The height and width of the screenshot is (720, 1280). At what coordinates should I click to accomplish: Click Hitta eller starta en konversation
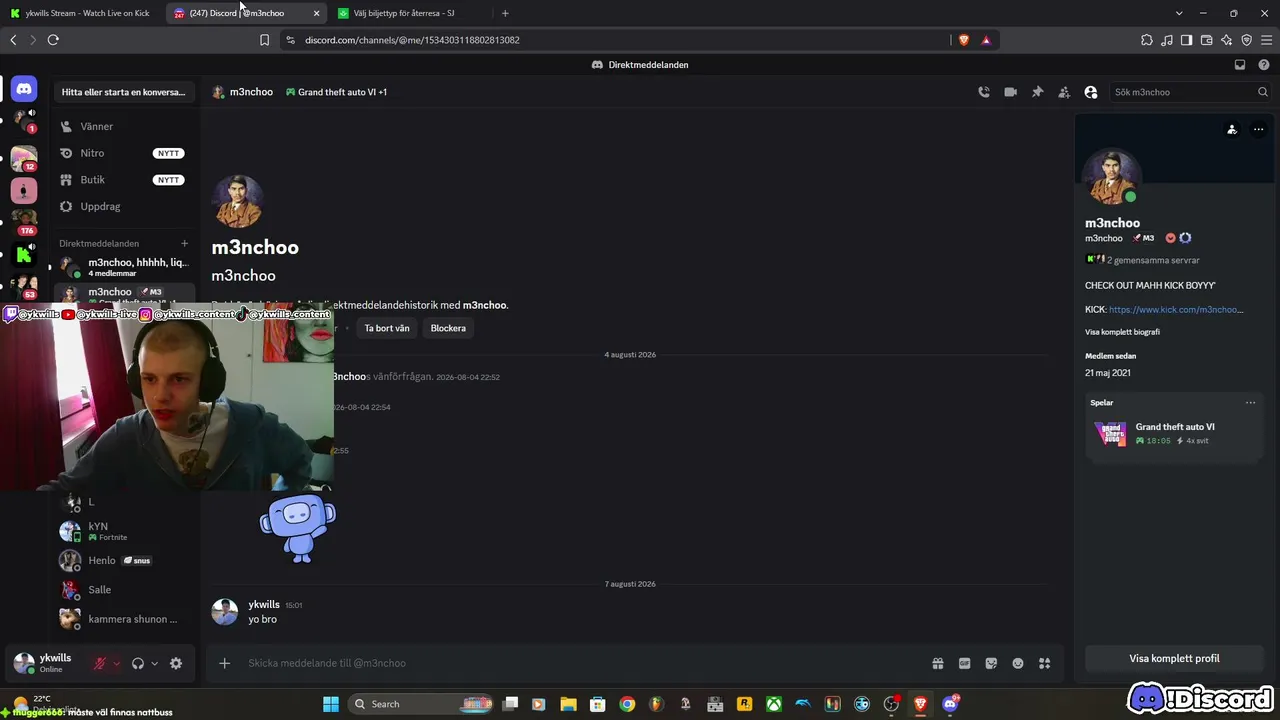124,92
